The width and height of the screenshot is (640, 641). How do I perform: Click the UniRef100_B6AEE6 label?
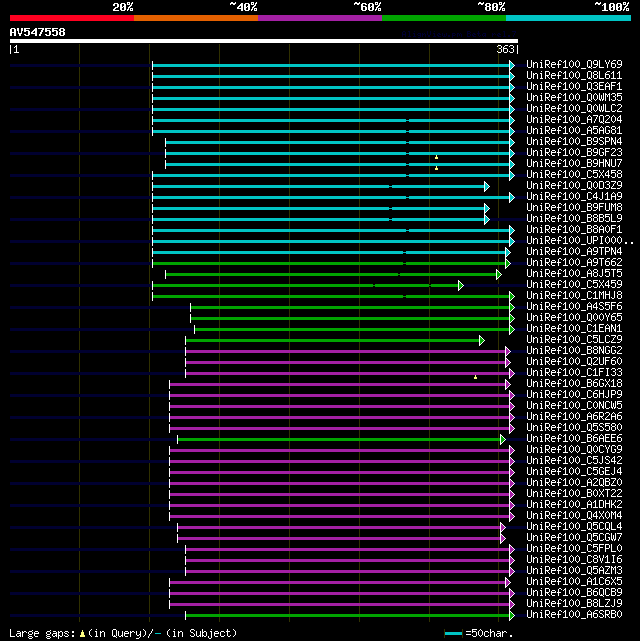pyautogui.click(x=574, y=439)
